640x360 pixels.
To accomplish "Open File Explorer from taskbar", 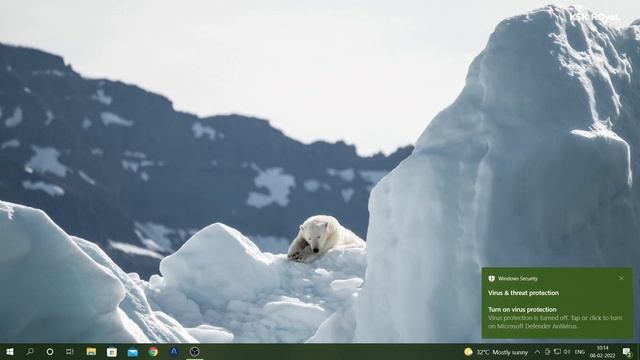I will (91, 352).
